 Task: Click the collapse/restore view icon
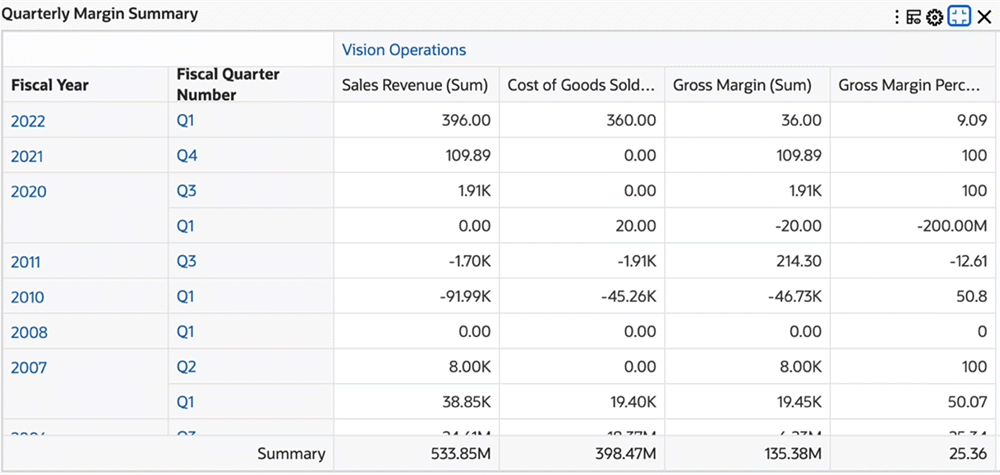pos(959,16)
